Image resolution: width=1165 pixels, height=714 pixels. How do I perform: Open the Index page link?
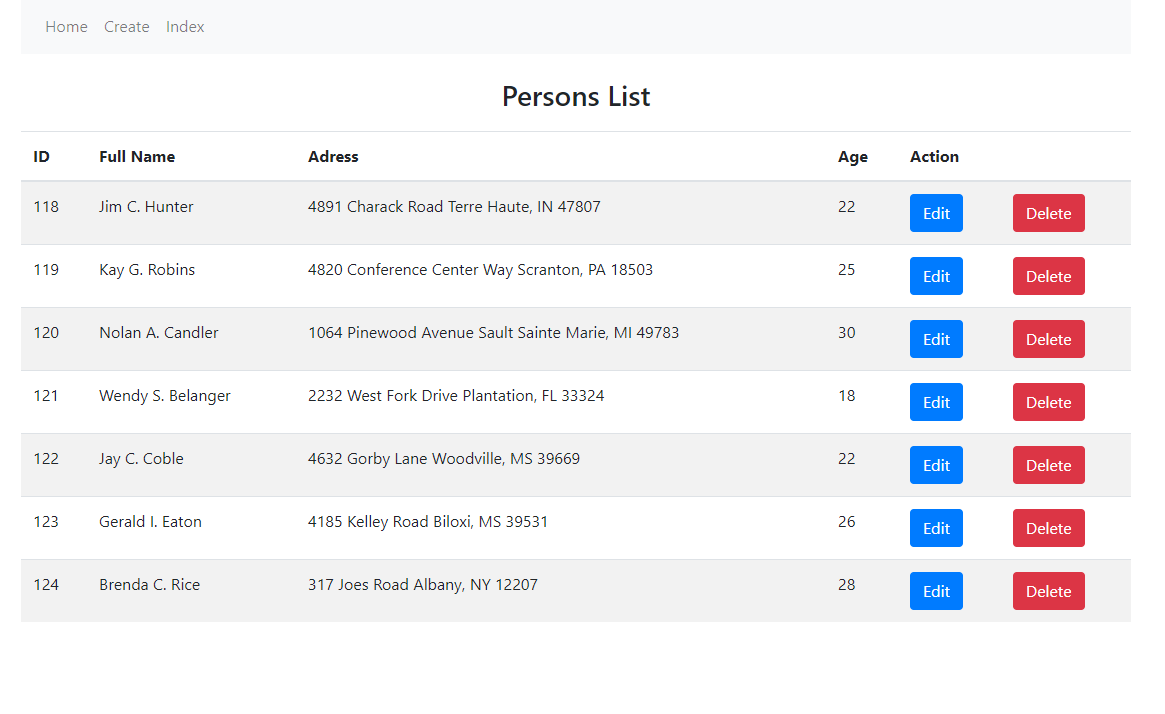coord(185,27)
